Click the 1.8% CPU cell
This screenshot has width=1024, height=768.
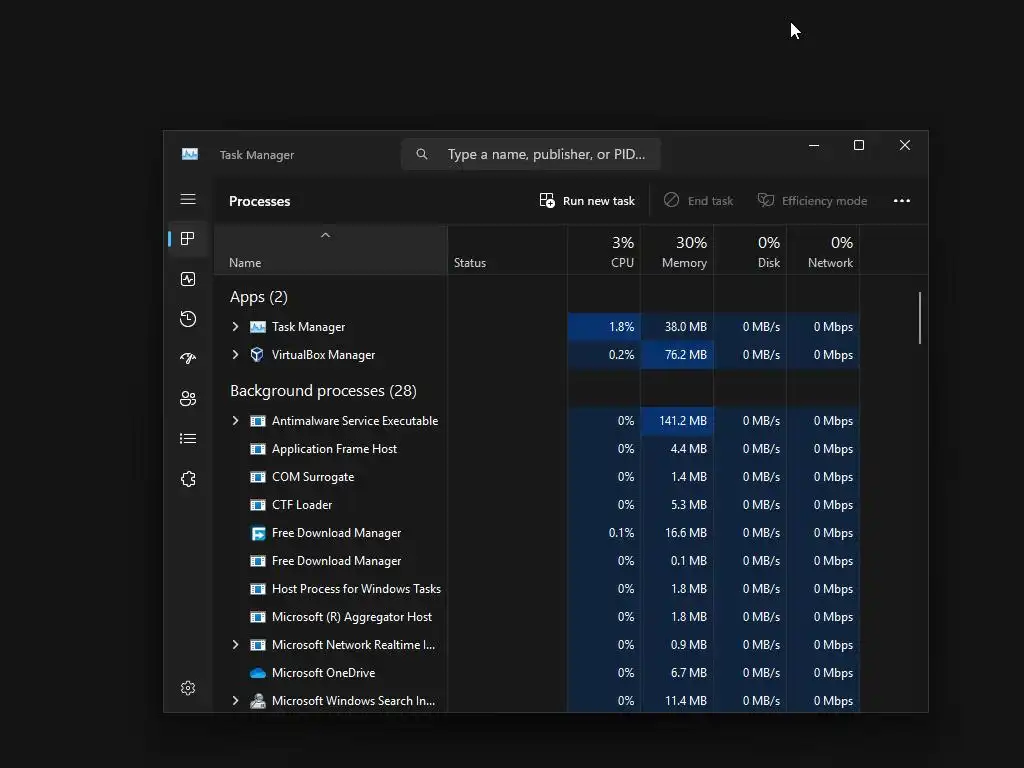604,327
